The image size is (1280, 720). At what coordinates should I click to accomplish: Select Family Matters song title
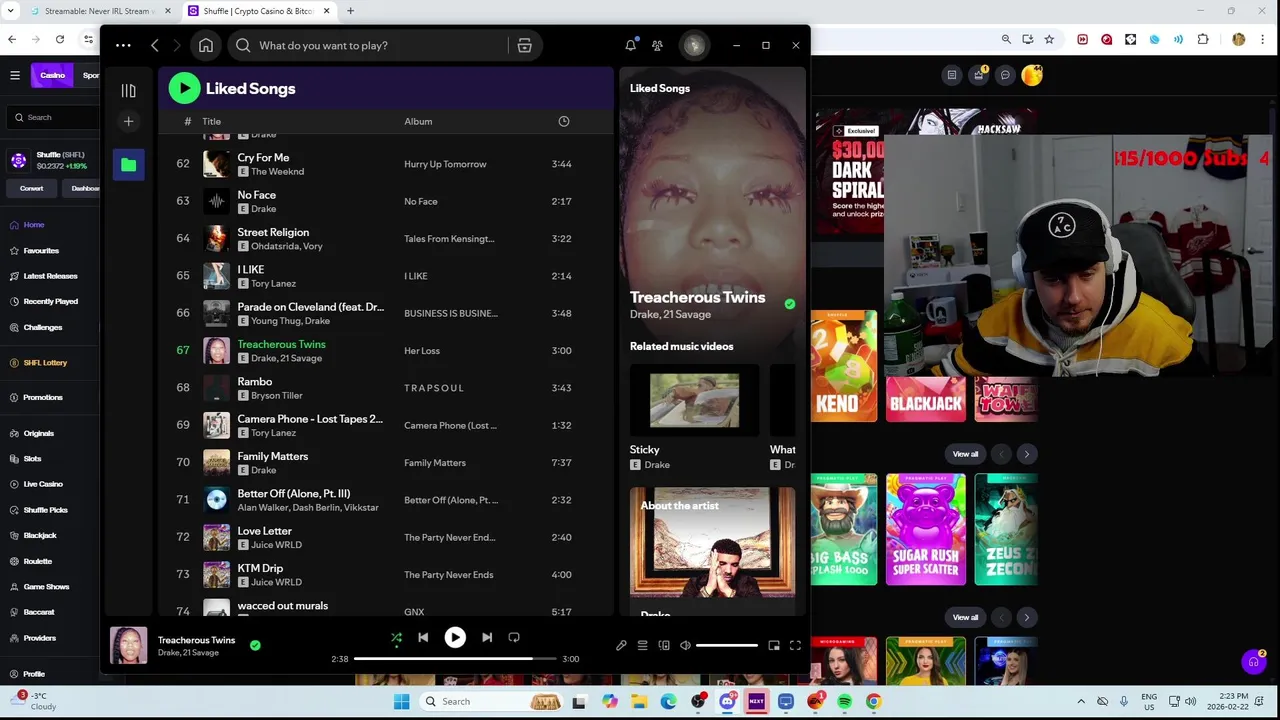[273, 456]
